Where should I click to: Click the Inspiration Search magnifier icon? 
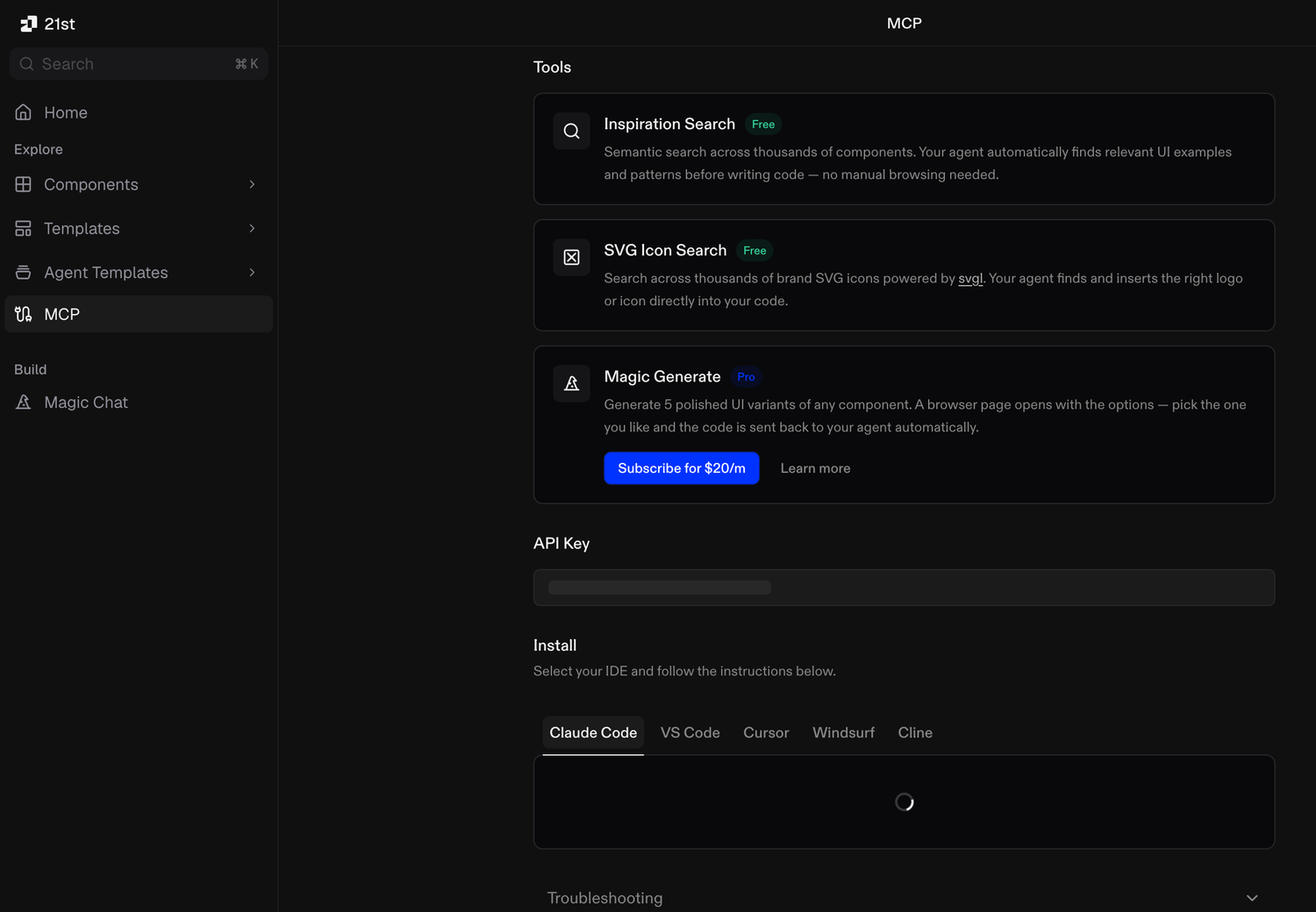click(x=571, y=131)
